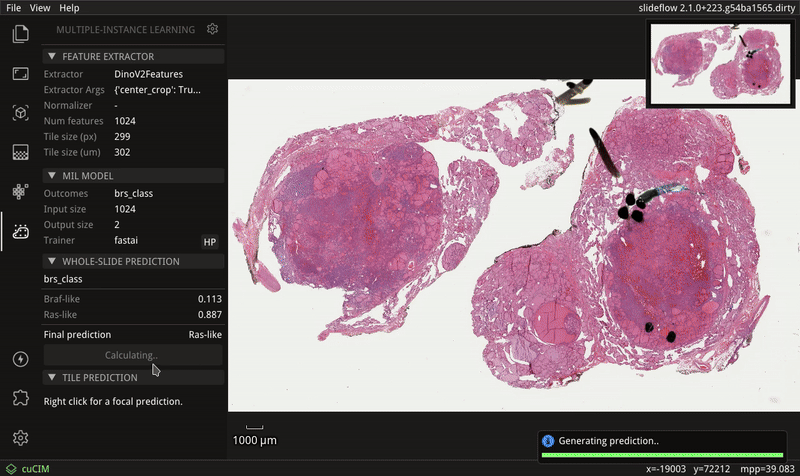The image size is (800, 476).
Task: Open the Mosaic map panel icon
Action: tap(20, 191)
